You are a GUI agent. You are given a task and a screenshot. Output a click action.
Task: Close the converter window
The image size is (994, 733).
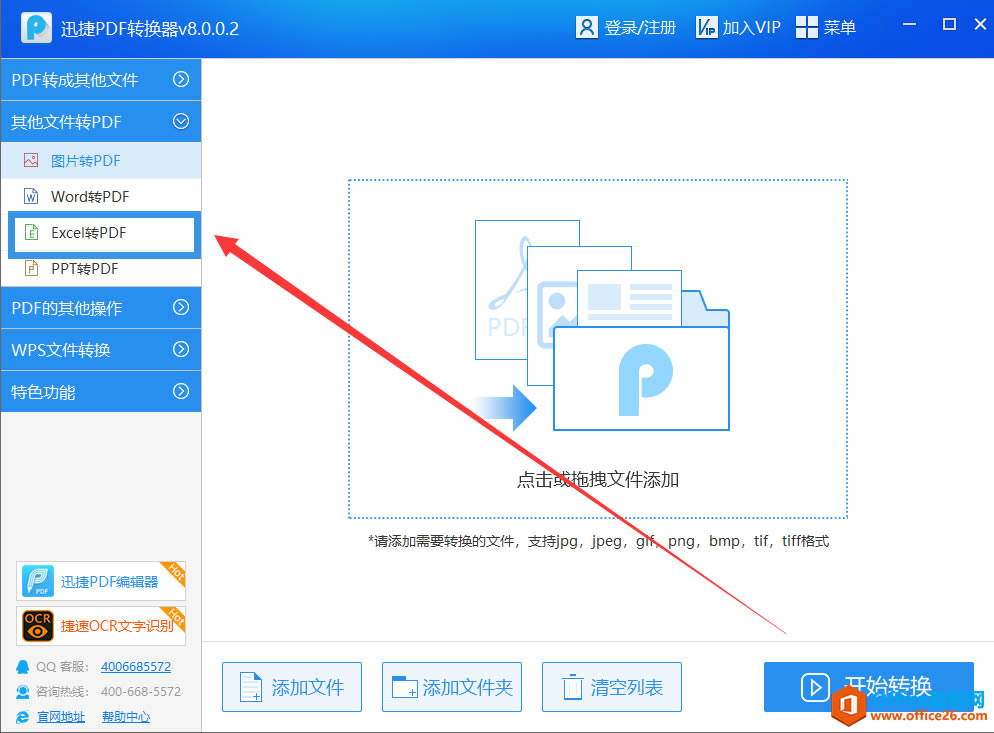pyautogui.click(x=980, y=24)
